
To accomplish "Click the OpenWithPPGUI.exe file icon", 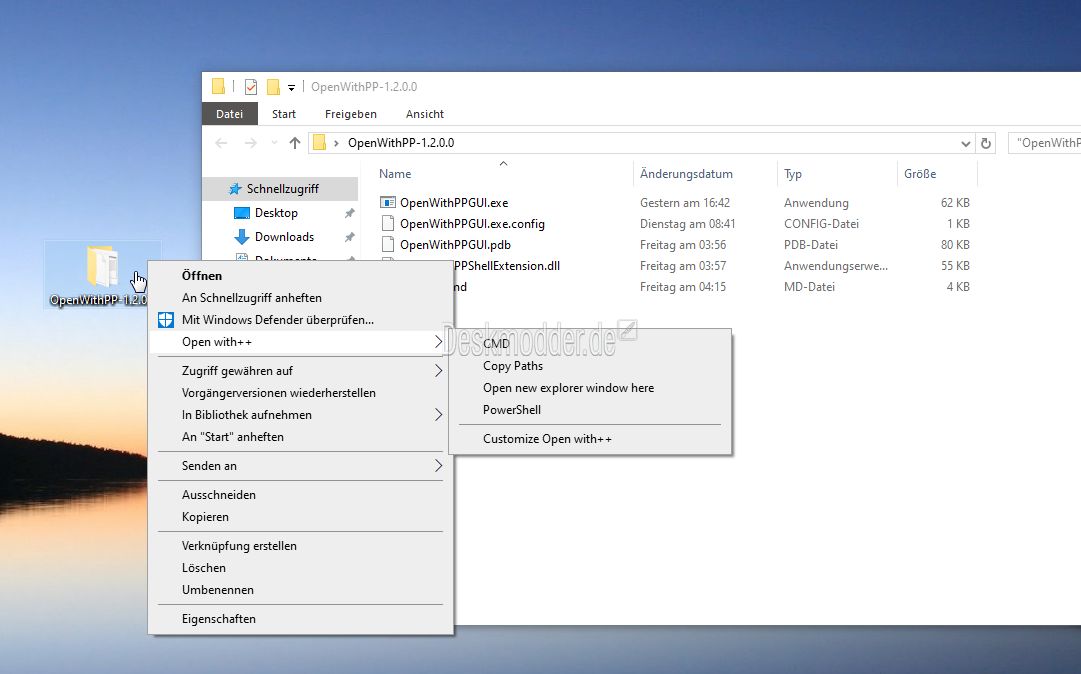I will click(x=387, y=203).
